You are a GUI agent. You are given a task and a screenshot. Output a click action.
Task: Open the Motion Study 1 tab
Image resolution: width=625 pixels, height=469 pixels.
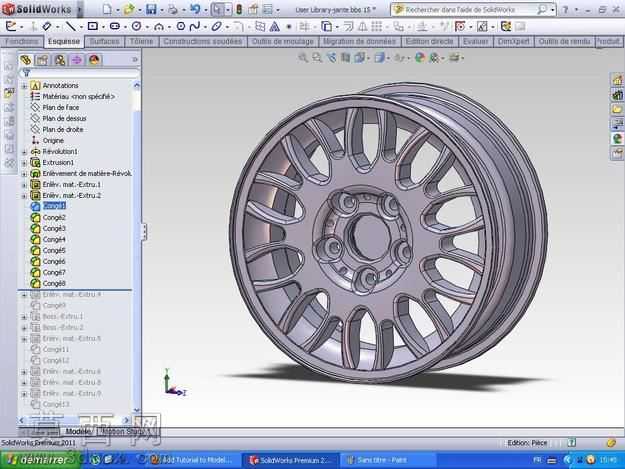[127, 431]
